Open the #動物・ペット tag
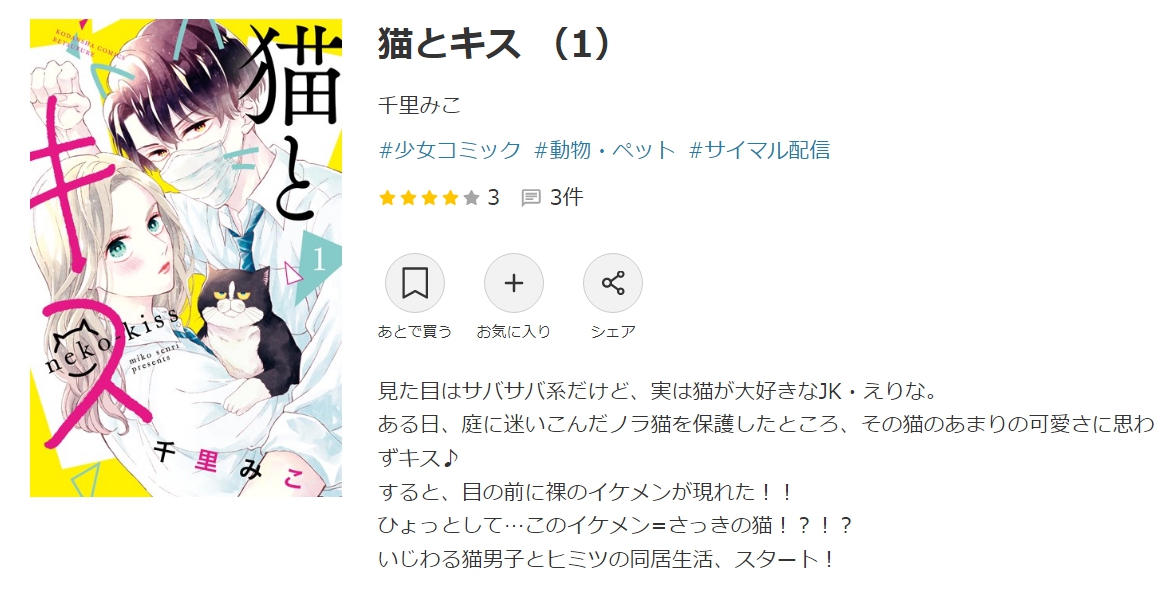 click(x=605, y=150)
